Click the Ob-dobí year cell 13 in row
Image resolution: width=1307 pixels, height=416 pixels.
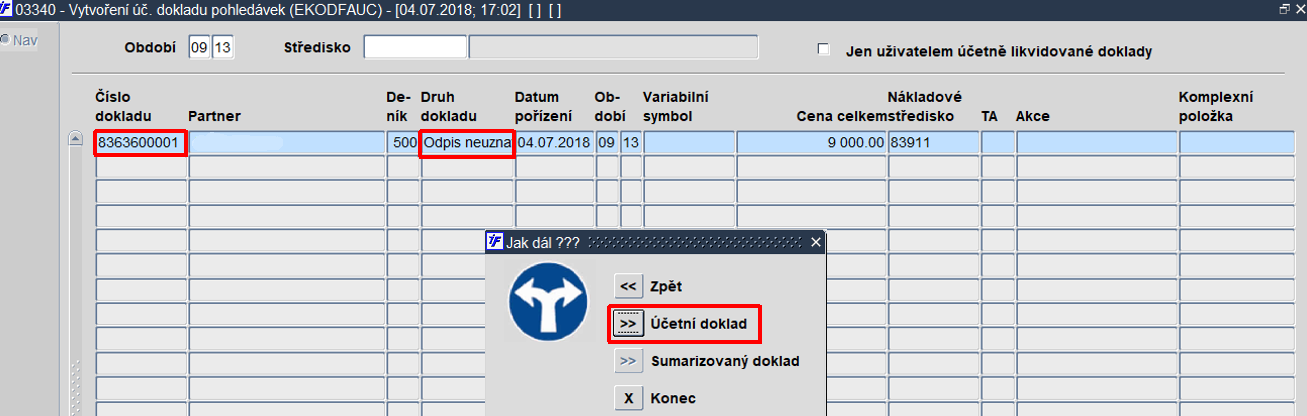pos(631,143)
